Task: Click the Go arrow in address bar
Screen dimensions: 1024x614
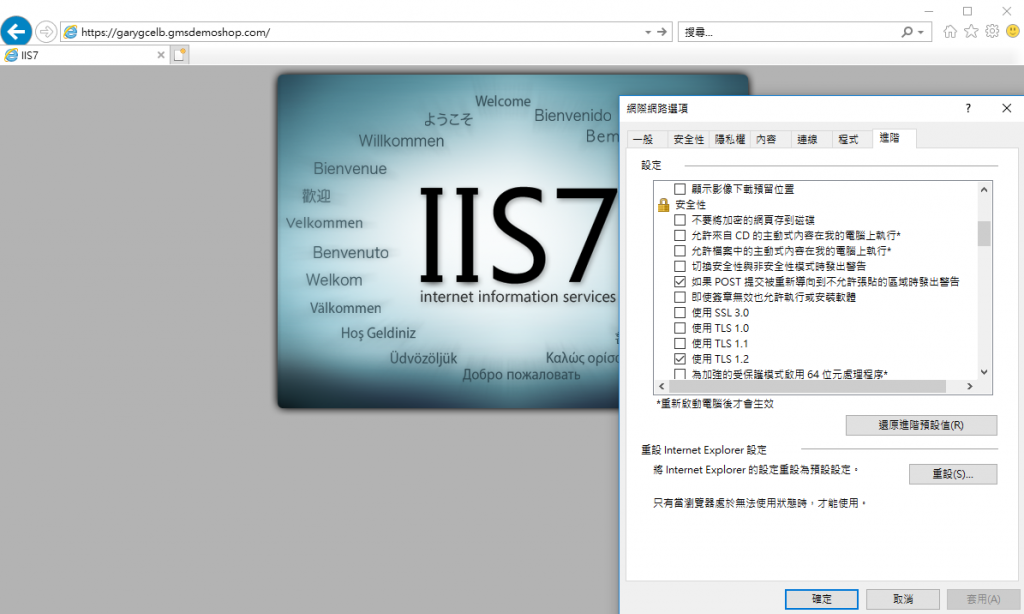Action: 662,32
